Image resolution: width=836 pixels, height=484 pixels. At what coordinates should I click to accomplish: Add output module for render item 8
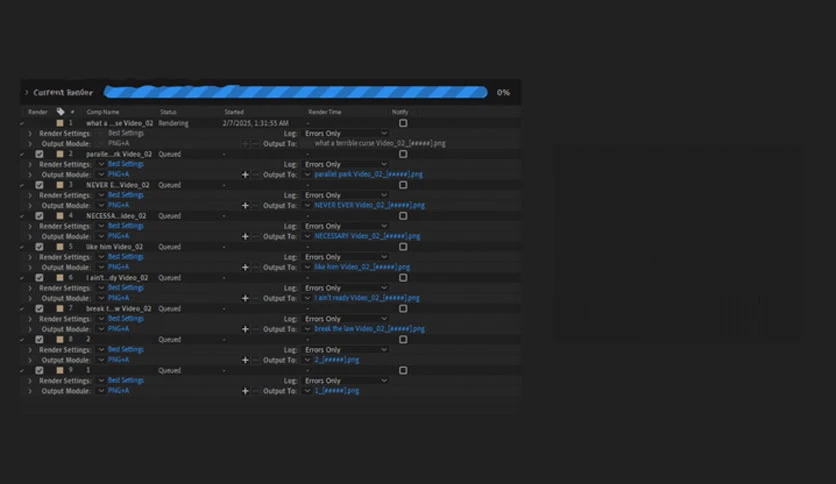[x=245, y=360]
